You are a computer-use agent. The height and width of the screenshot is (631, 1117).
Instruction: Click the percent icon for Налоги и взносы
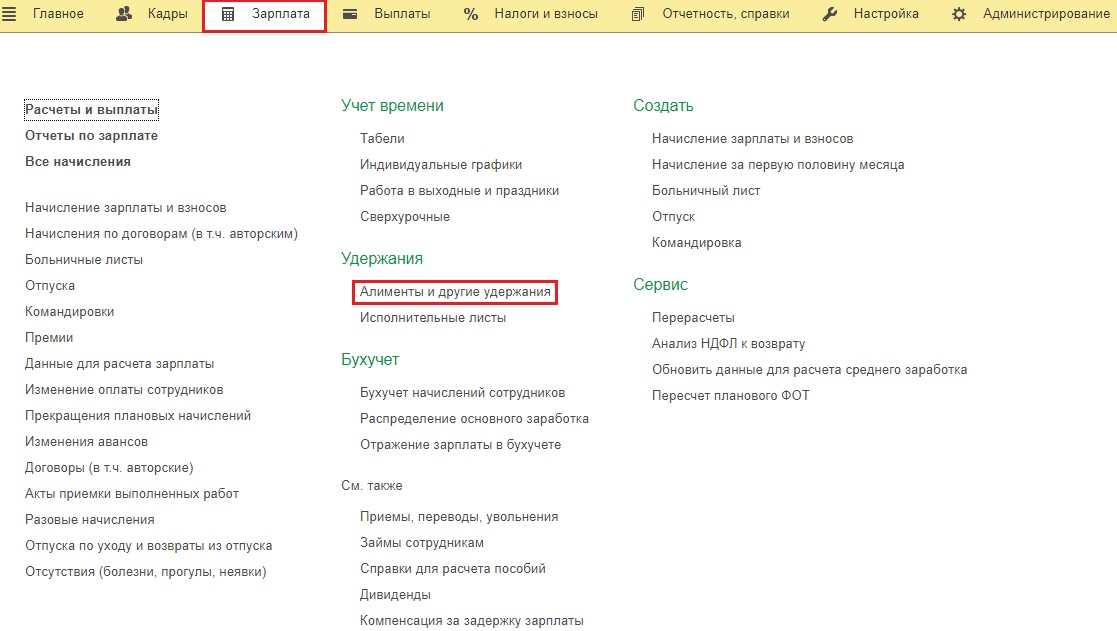tap(471, 14)
